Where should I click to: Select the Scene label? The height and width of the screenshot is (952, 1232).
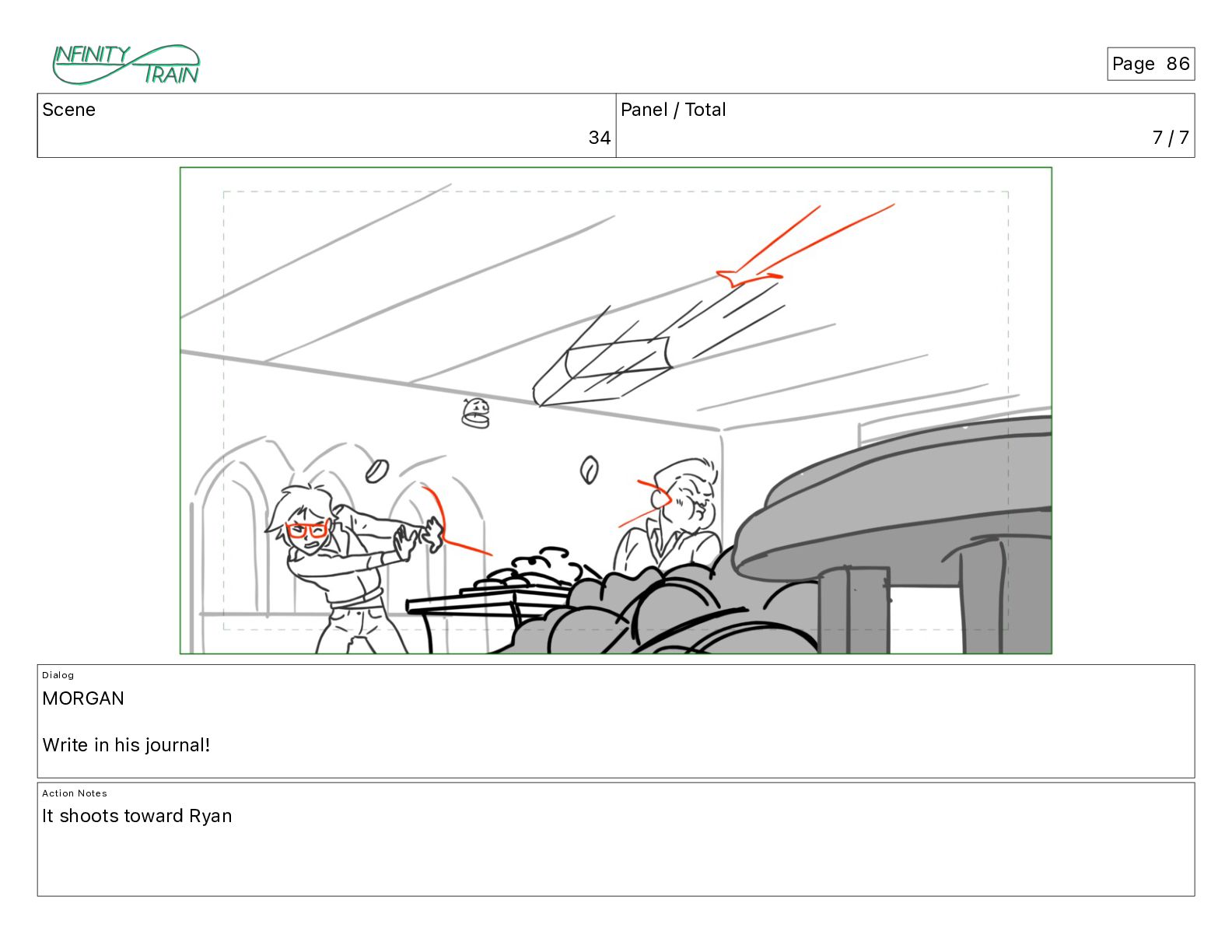[68, 110]
